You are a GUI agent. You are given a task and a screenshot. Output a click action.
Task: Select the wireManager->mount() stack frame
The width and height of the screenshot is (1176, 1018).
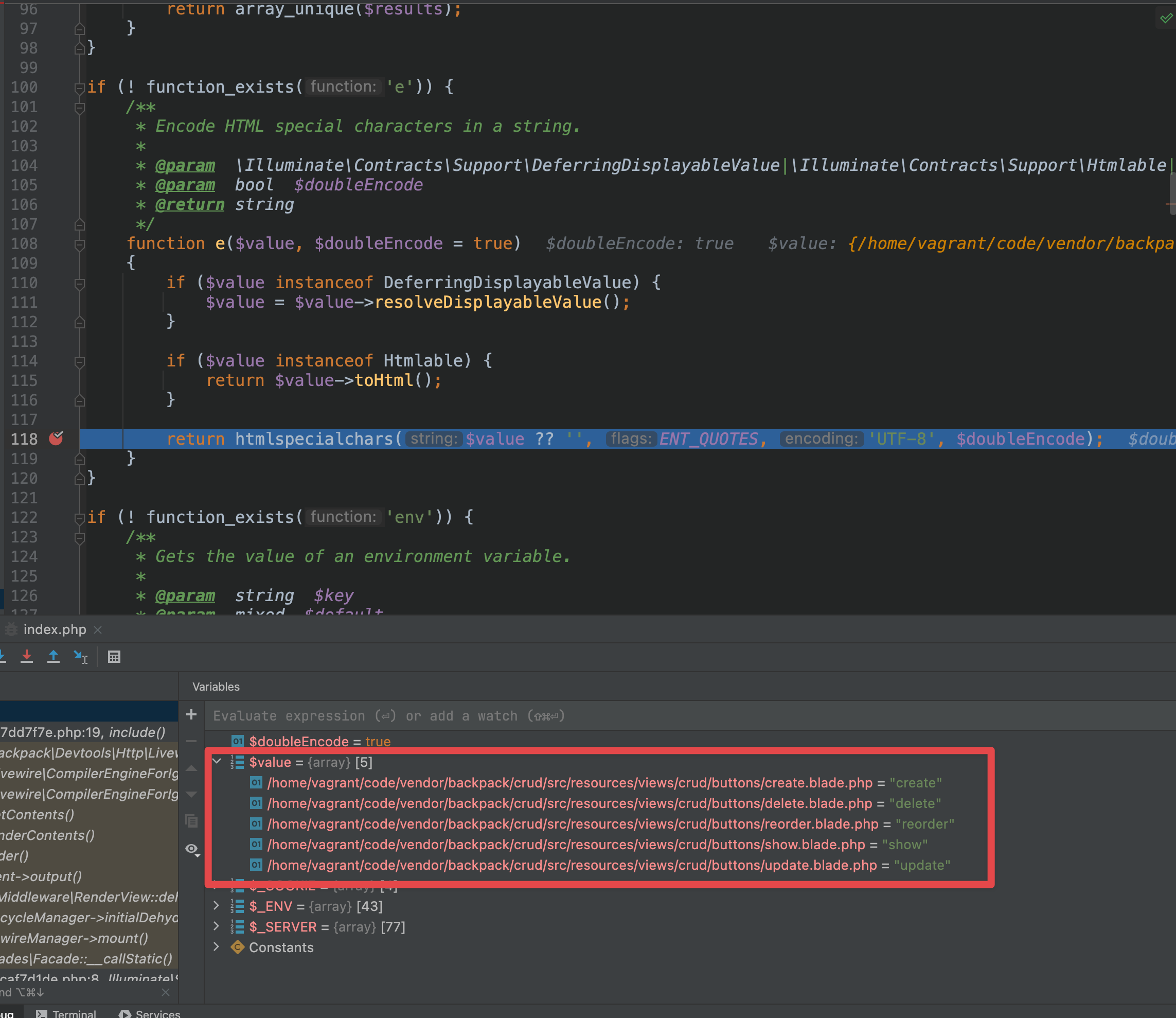(x=88, y=938)
